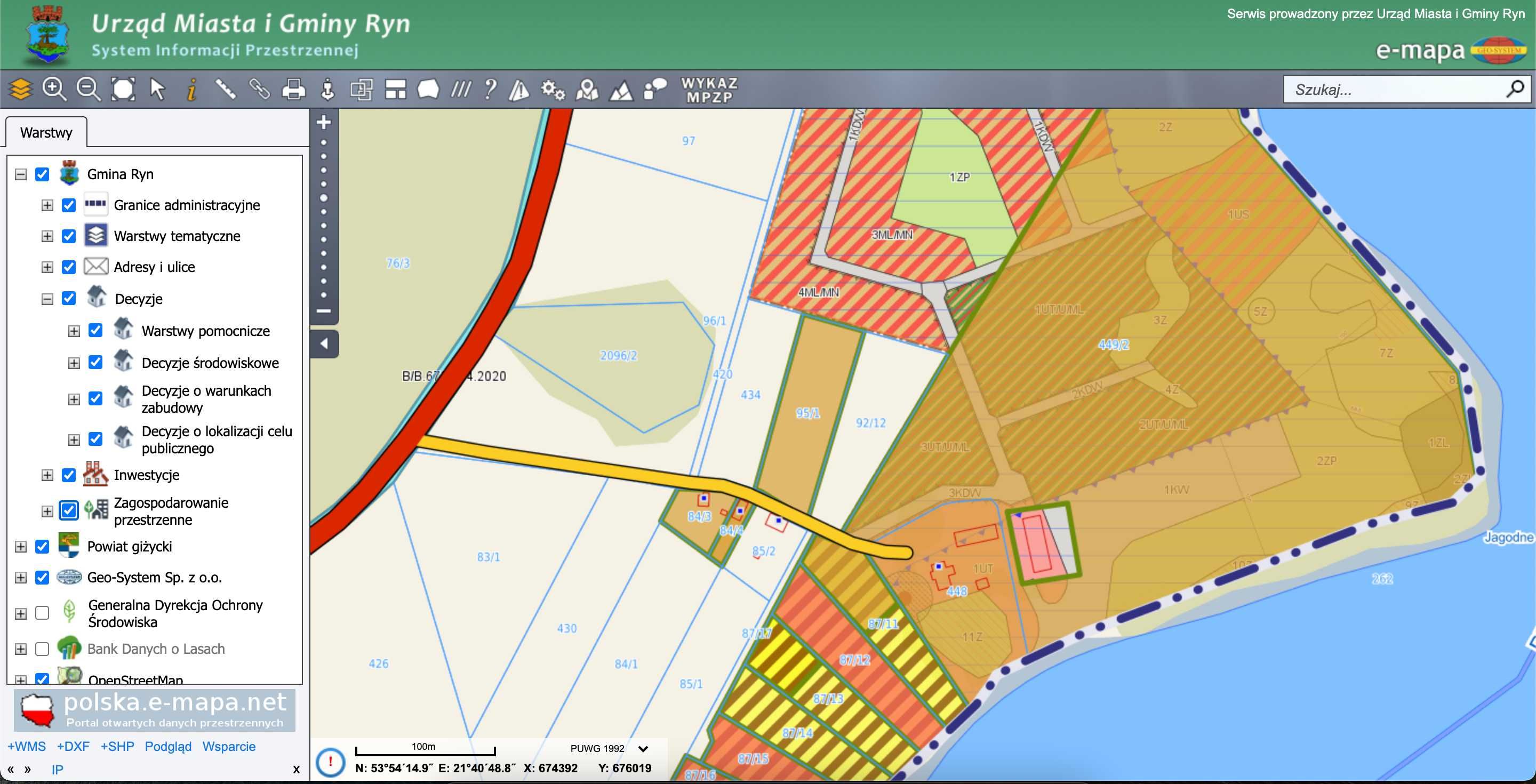Click the overlapping map windows icon
The image size is (1536, 784).
362,90
